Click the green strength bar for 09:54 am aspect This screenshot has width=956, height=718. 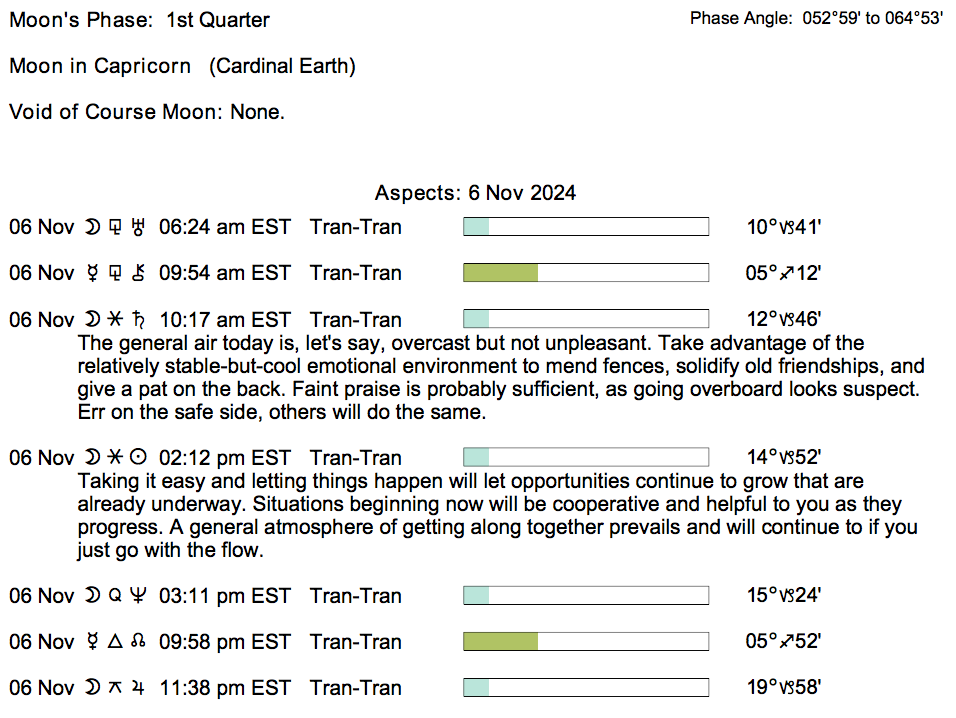(x=501, y=273)
